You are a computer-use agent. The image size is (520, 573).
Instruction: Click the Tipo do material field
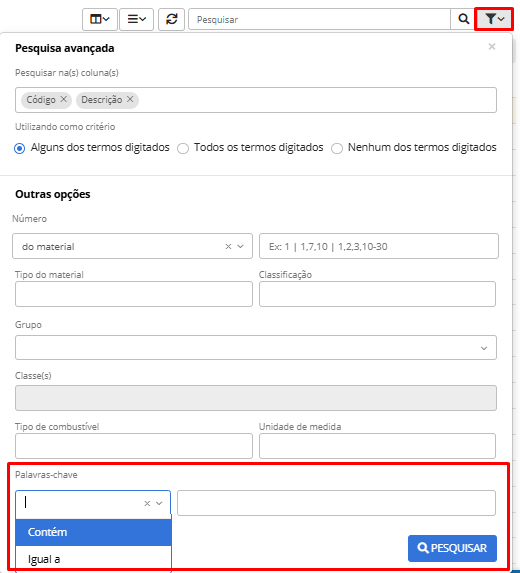click(134, 294)
